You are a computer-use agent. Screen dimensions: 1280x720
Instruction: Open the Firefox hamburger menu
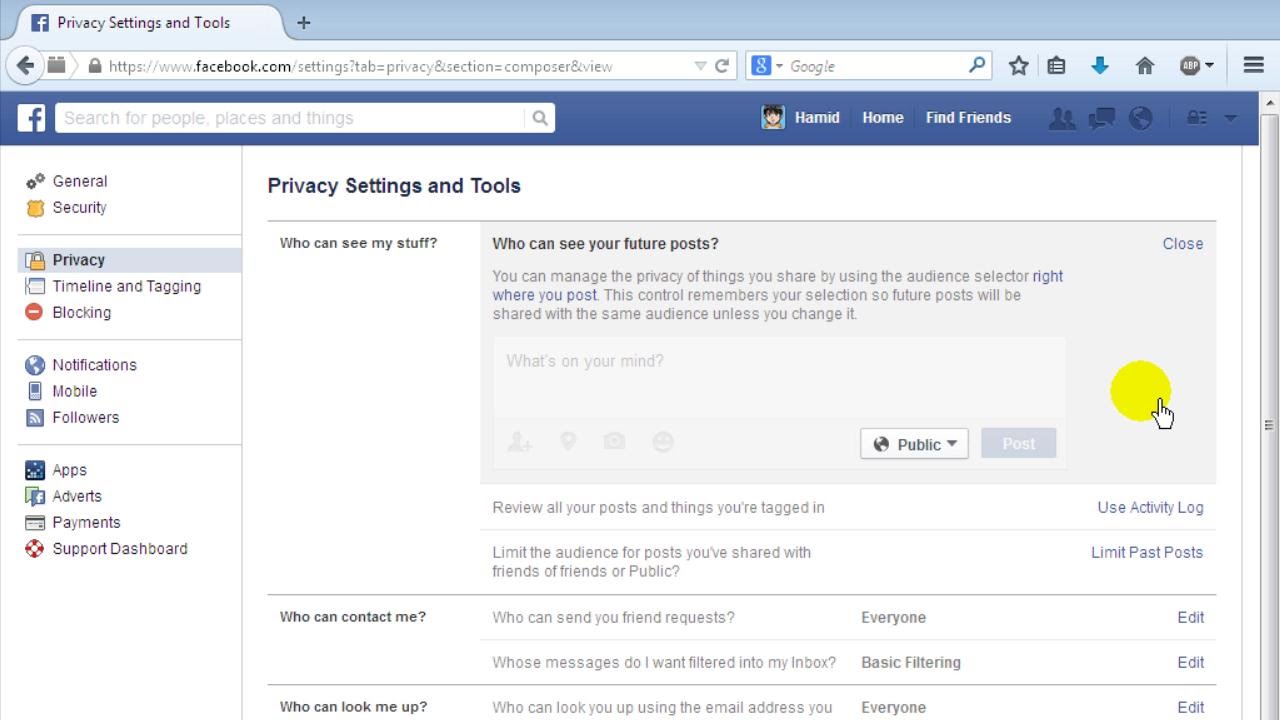pyautogui.click(x=1253, y=66)
